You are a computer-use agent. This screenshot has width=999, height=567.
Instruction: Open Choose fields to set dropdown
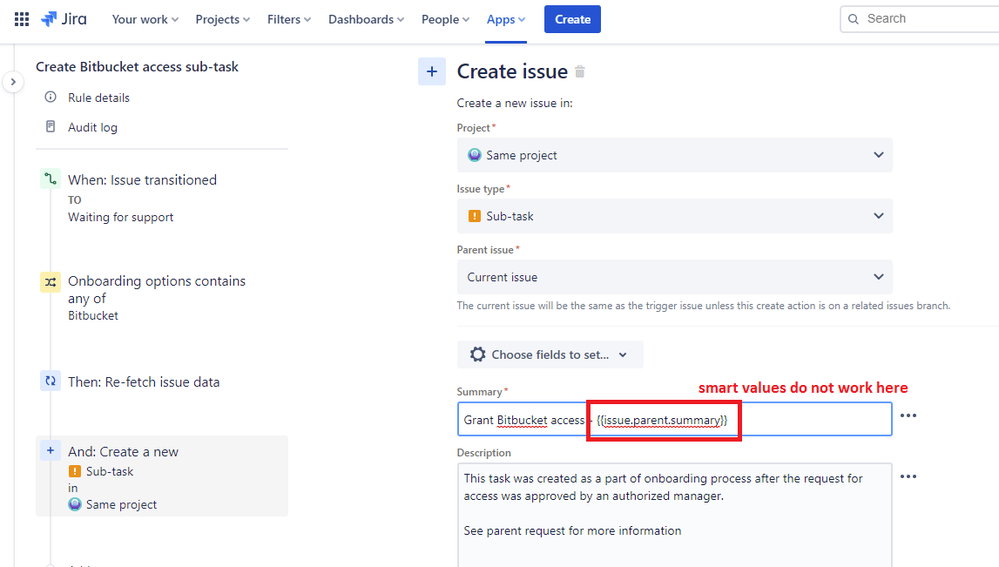click(x=550, y=355)
